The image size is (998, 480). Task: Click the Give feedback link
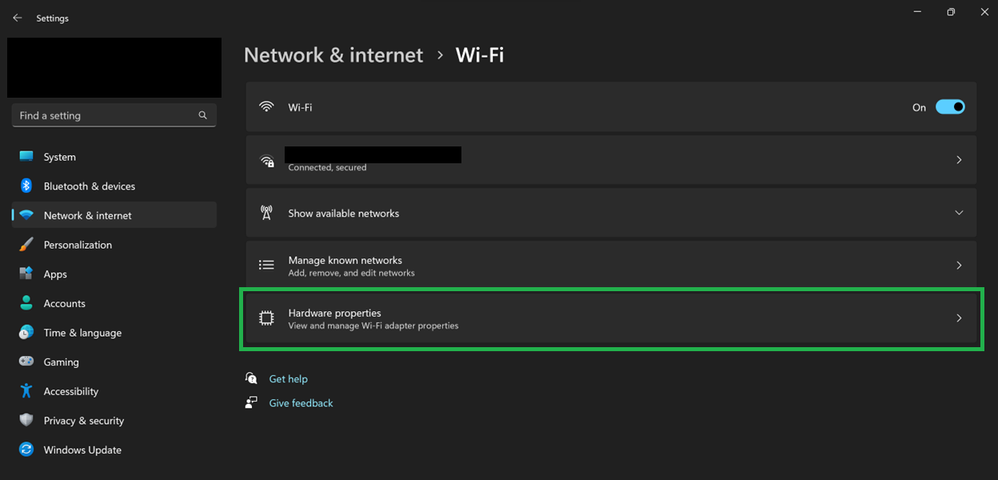[x=301, y=403]
